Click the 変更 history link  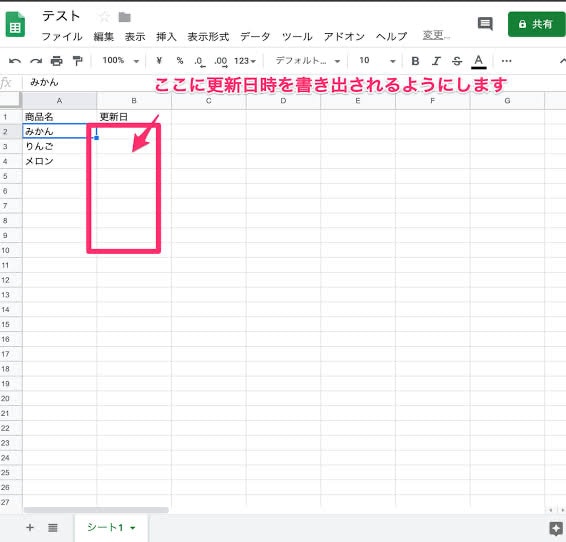coord(436,35)
